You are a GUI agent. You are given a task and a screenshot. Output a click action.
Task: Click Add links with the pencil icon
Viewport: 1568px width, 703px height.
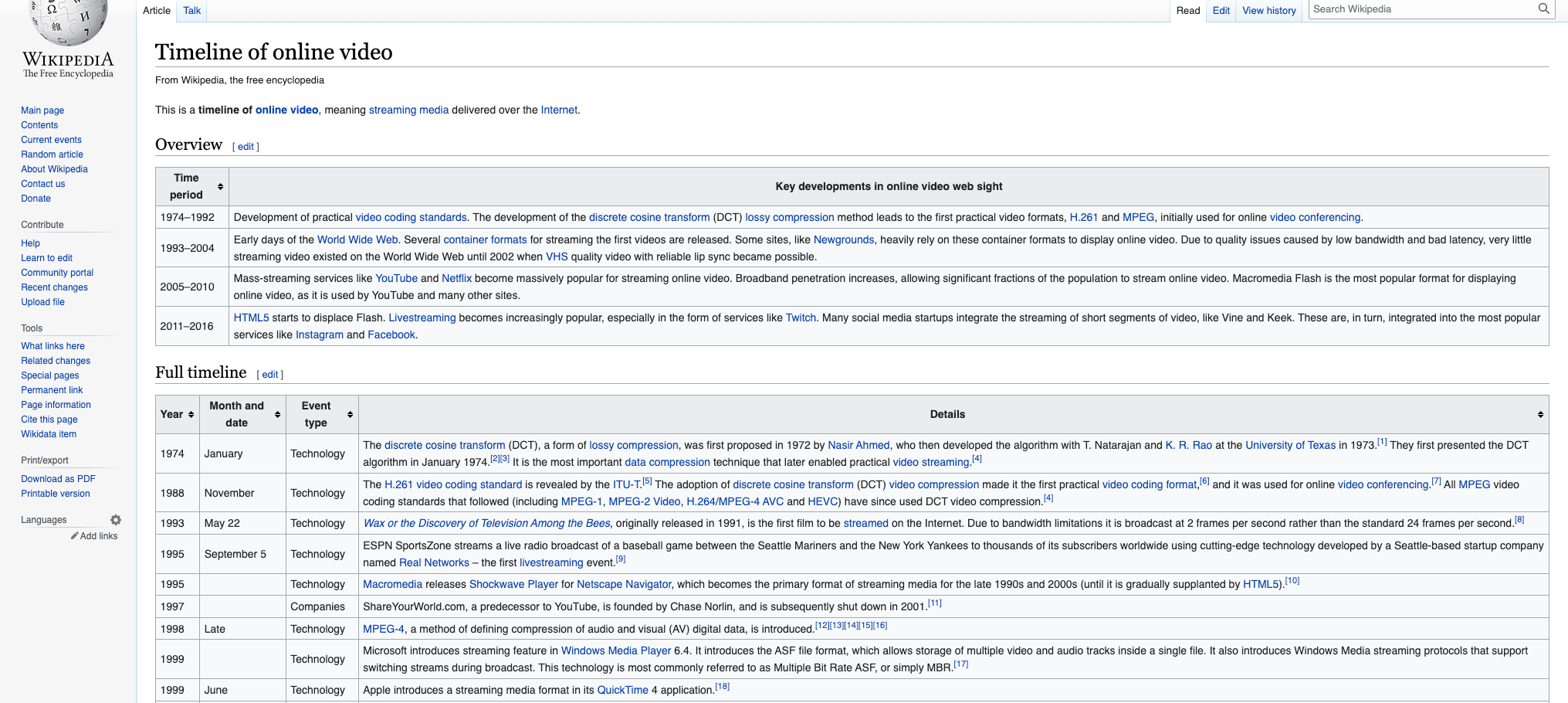[x=94, y=536]
